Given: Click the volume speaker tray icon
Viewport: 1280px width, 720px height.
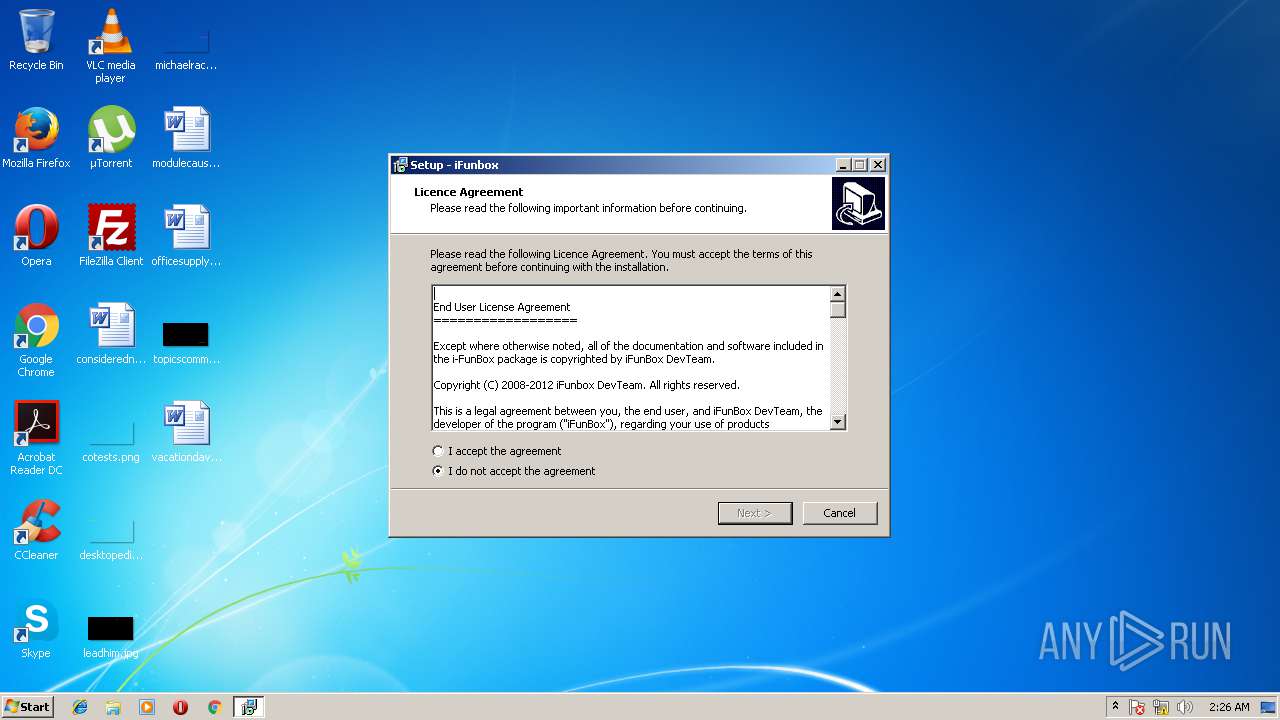Looking at the screenshot, I should tap(1185, 707).
